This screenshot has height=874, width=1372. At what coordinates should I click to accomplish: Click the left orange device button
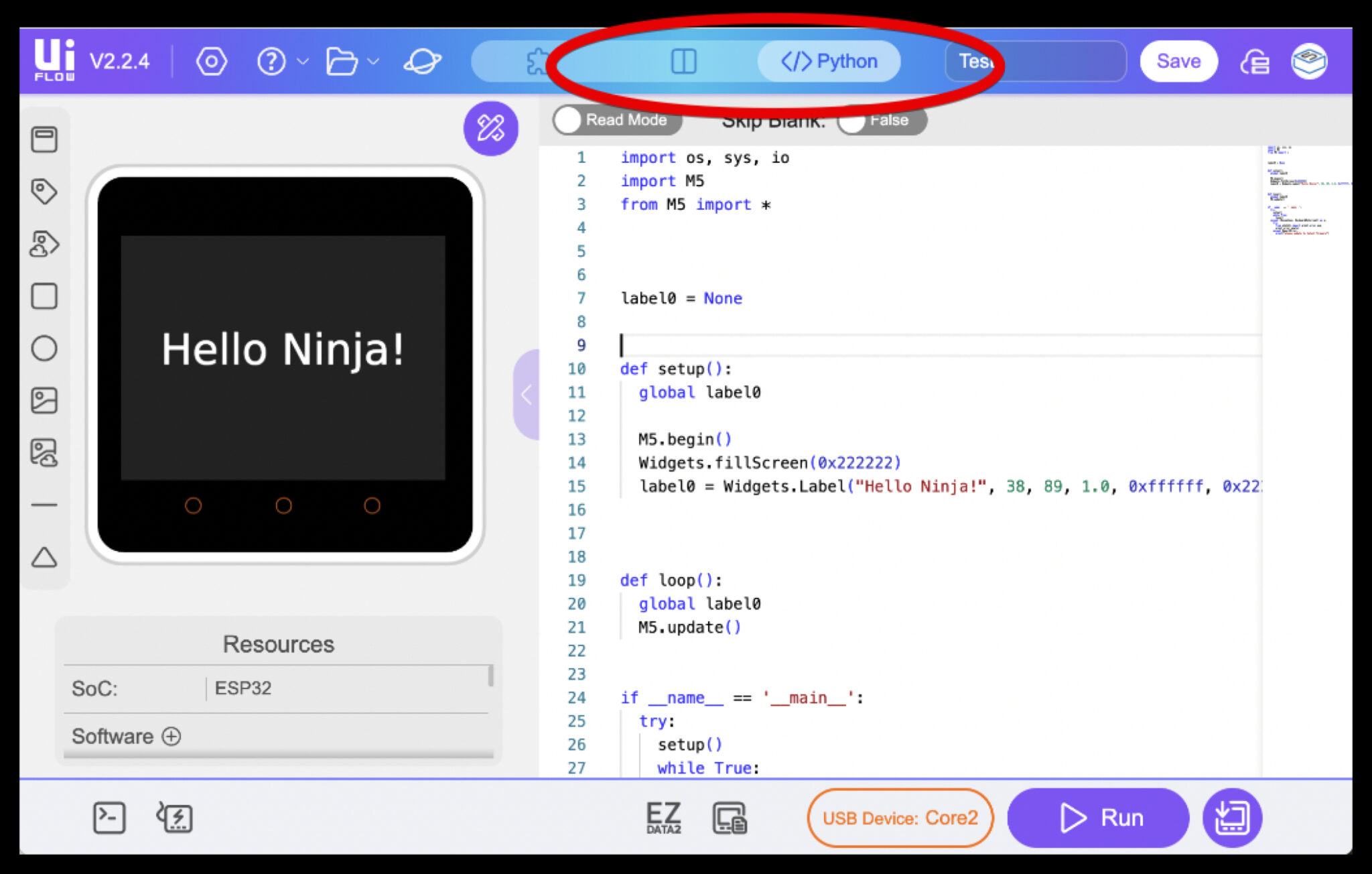pyautogui.click(x=193, y=505)
